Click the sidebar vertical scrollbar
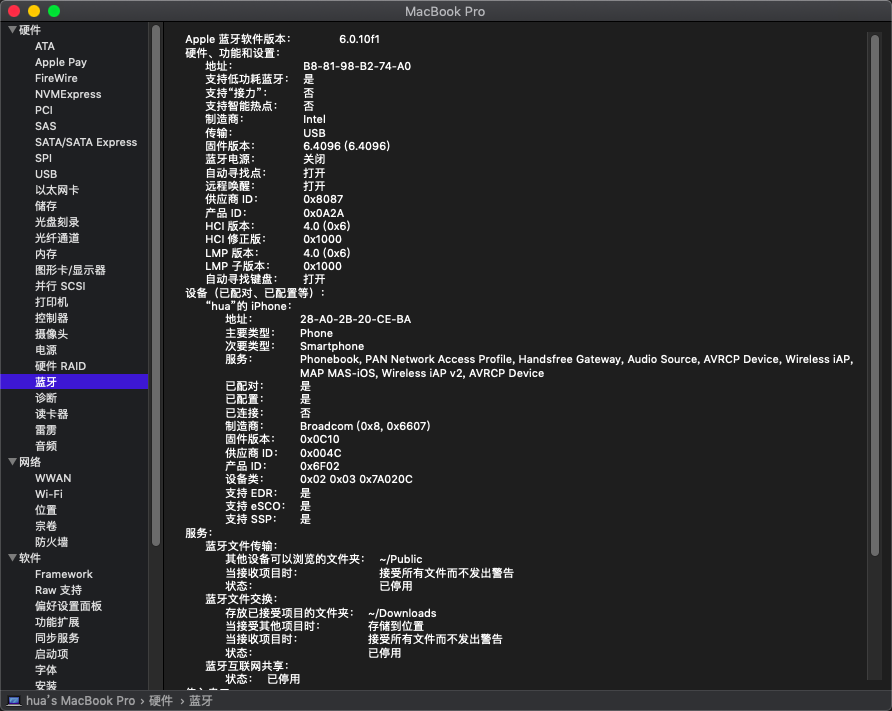Screen dimensions: 892x711 point(156,286)
